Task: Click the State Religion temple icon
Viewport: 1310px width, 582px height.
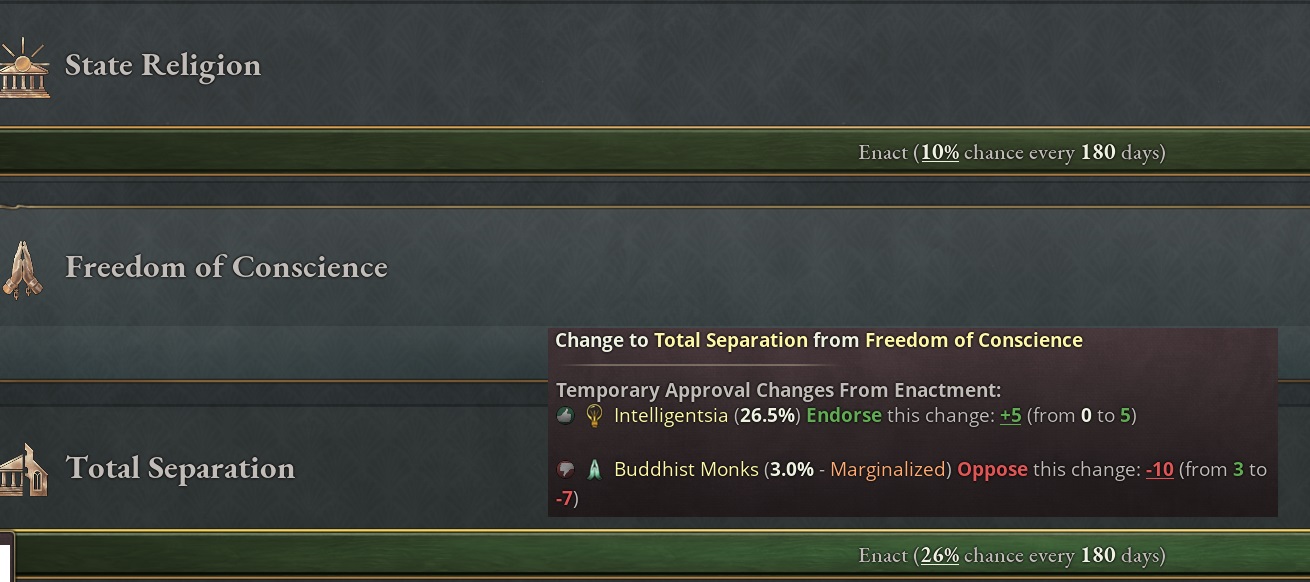Action: (x=22, y=68)
